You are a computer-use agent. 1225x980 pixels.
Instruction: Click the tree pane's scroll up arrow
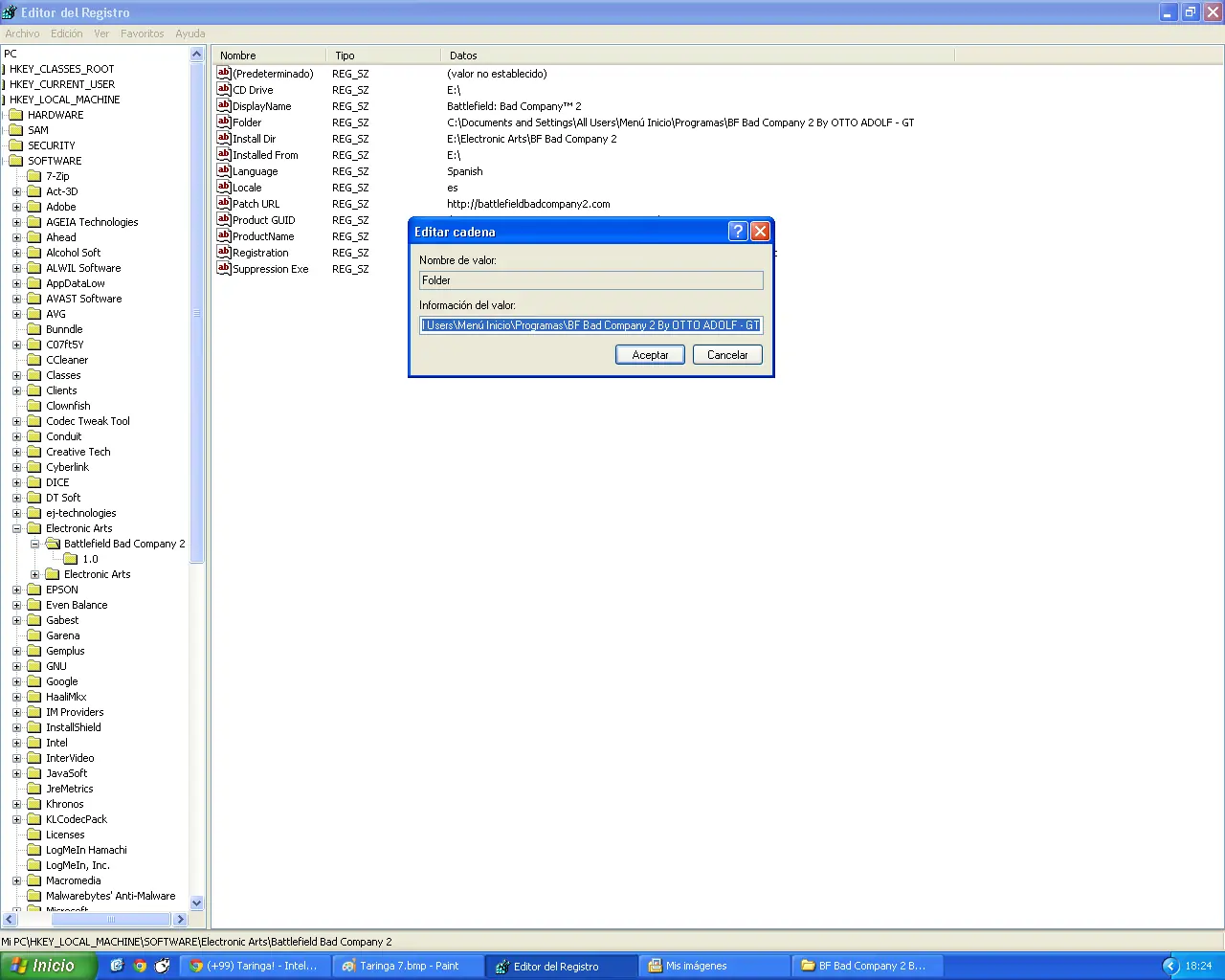197,55
